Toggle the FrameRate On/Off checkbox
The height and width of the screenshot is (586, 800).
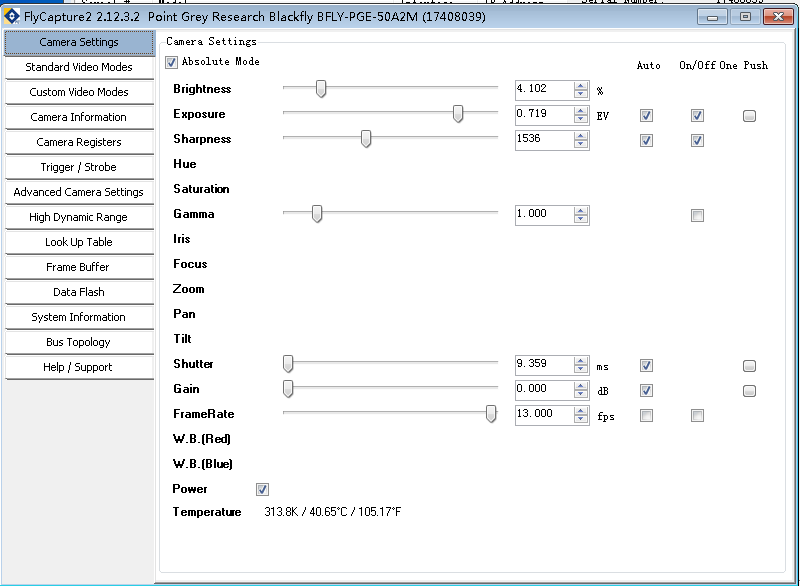[x=697, y=416]
